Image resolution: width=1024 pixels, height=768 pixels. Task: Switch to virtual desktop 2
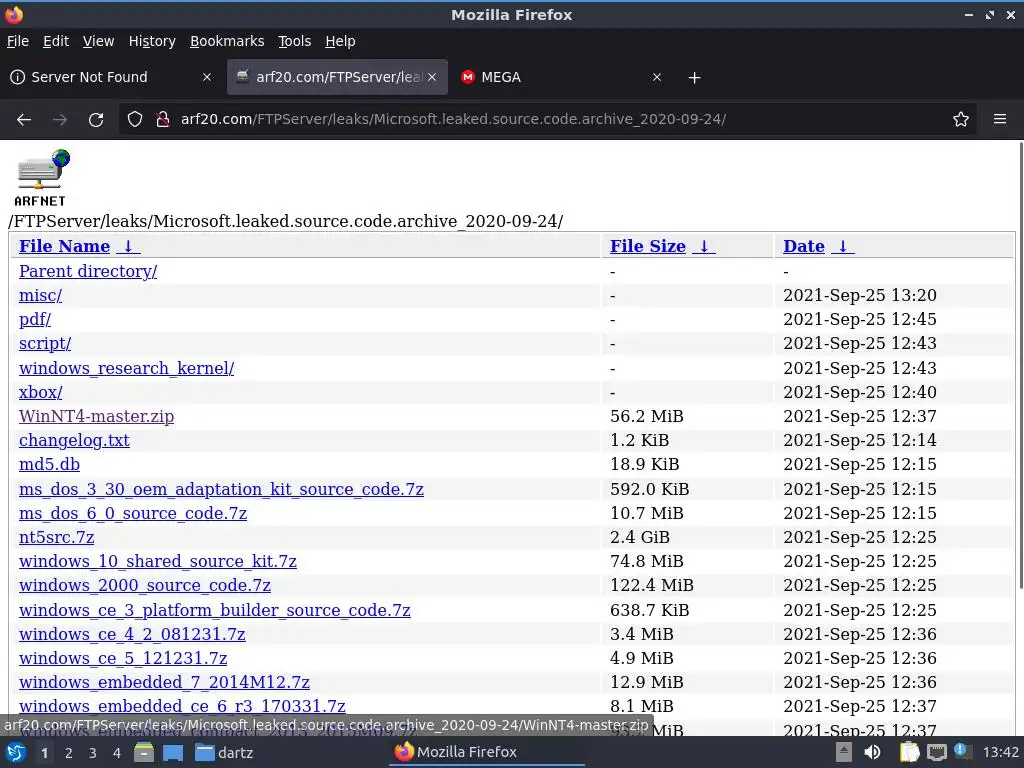(69, 753)
